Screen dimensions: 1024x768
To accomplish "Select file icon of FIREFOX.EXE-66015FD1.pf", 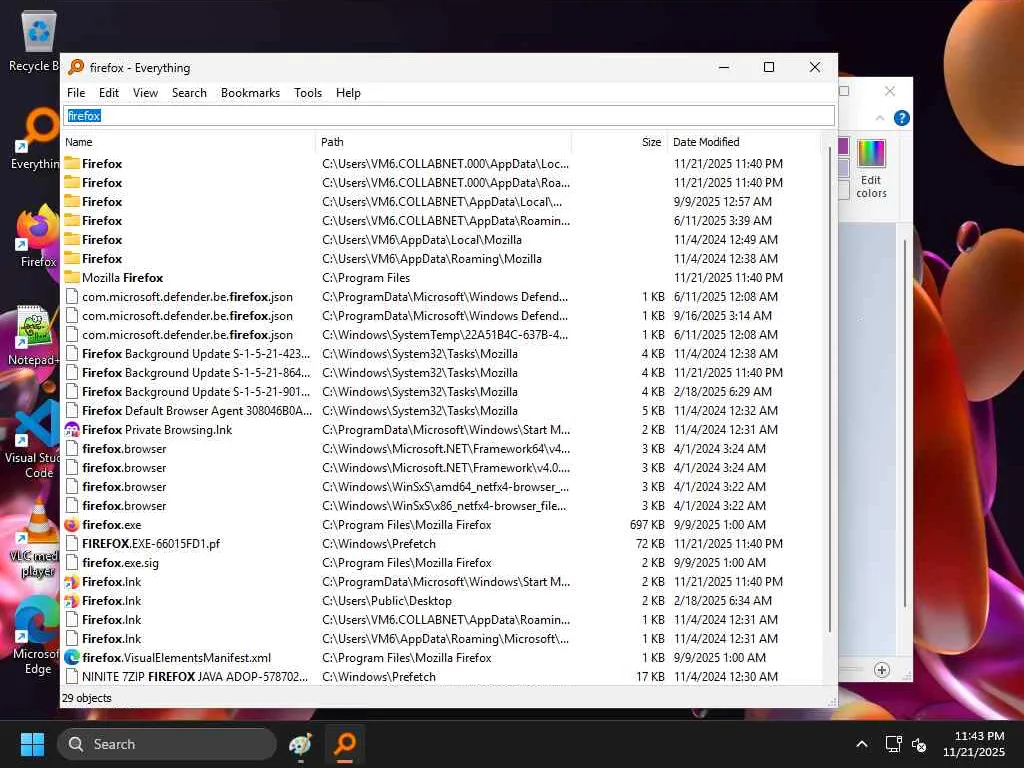I will 72,544.
